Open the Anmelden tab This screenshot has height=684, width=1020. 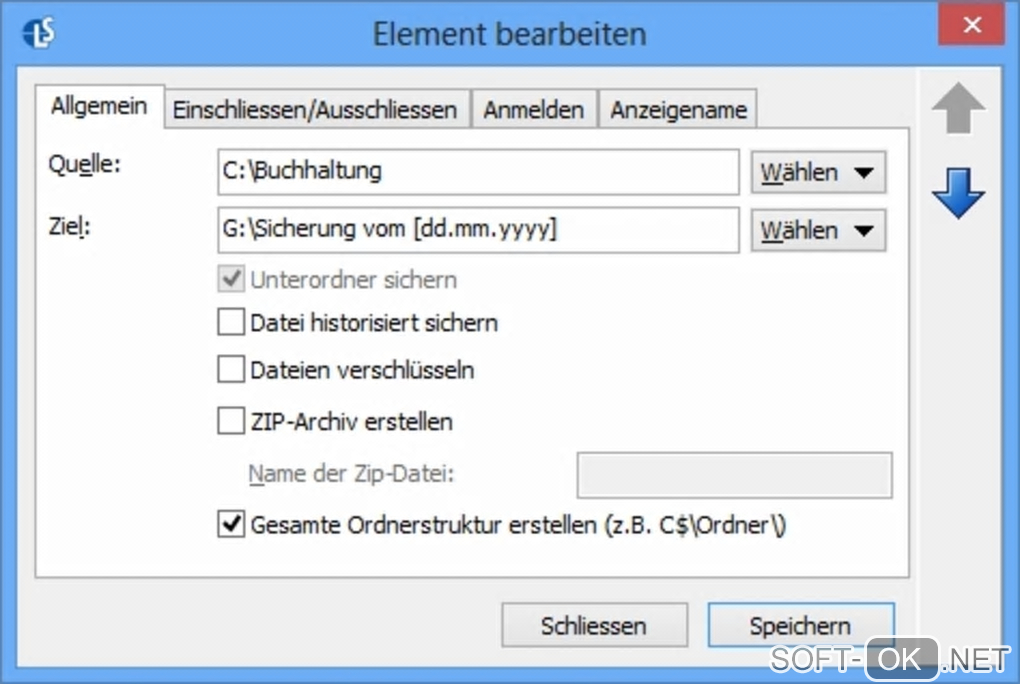pos(533,110)
